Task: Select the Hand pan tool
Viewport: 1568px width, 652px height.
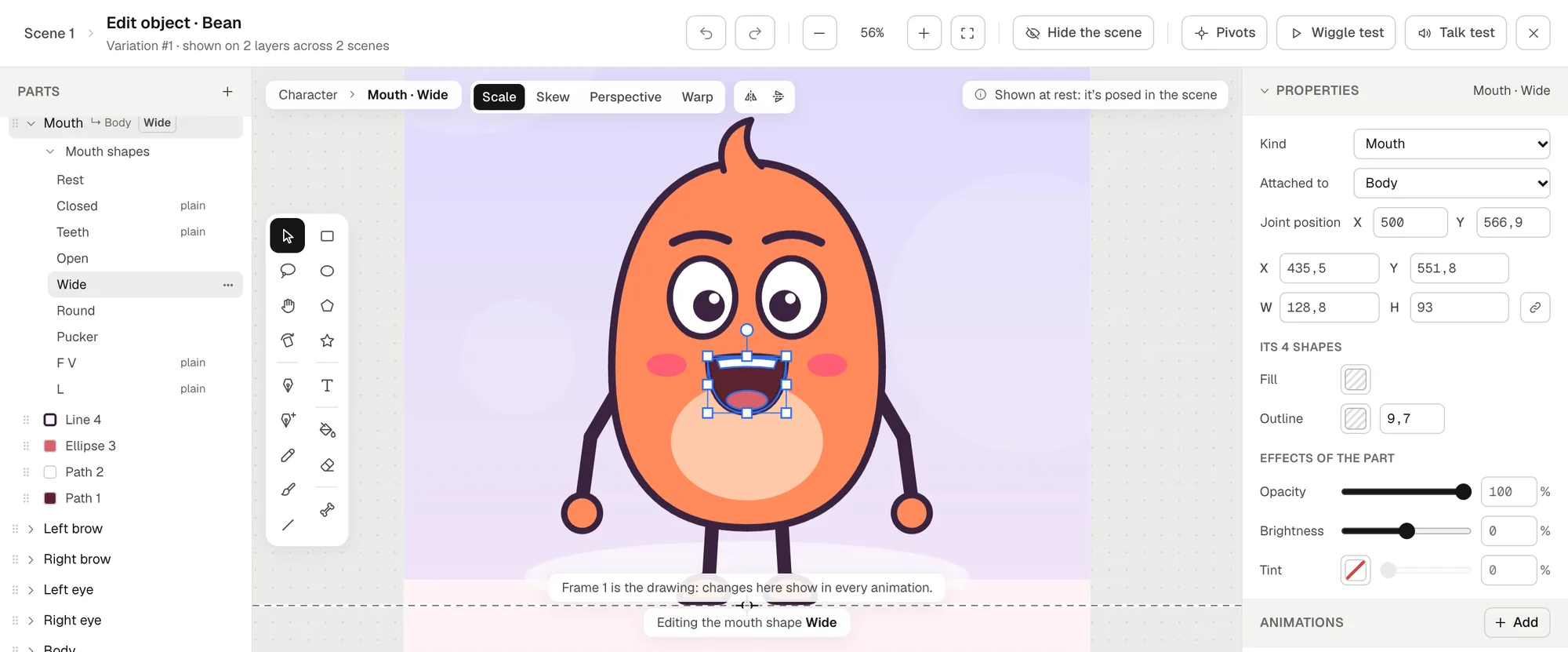Action: pos(288,306)
